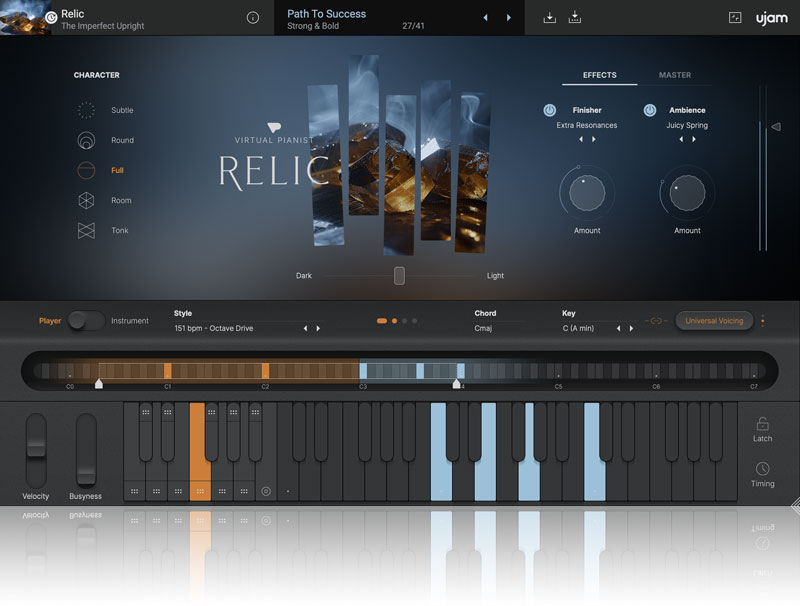
Task: Step to next Key from C (A min)
Action: tap(631, 329)
